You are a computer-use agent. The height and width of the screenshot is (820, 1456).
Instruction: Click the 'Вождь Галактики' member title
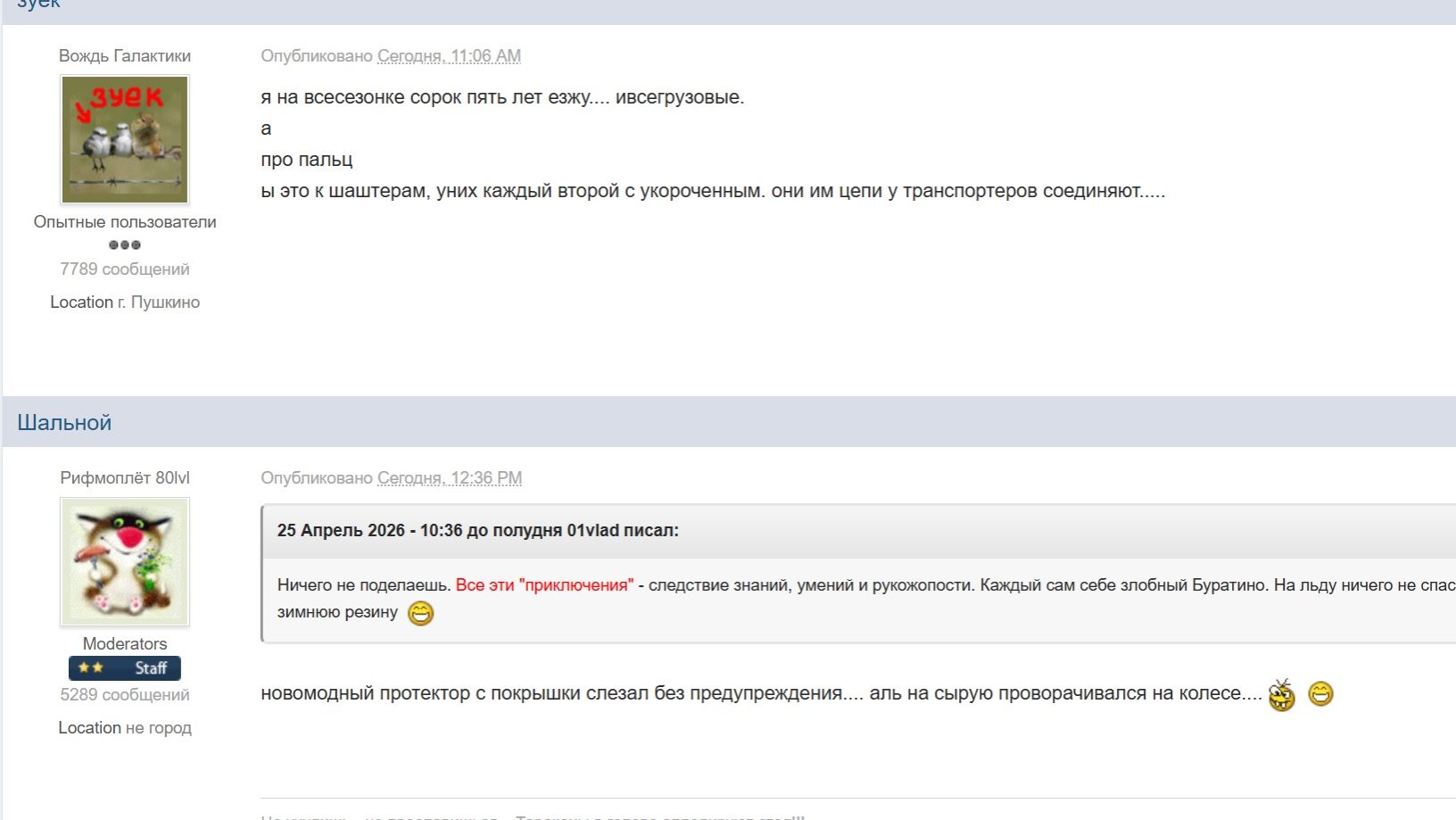(125, 55)
